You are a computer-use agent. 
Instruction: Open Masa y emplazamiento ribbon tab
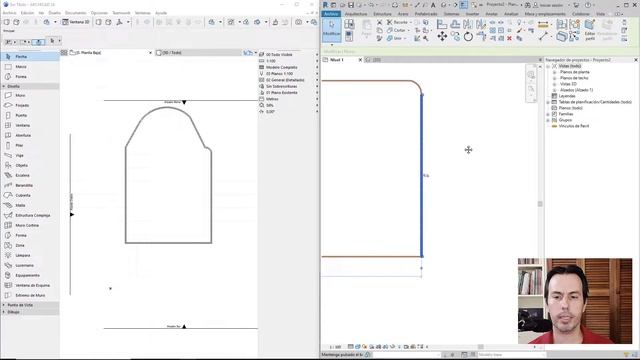545,14
